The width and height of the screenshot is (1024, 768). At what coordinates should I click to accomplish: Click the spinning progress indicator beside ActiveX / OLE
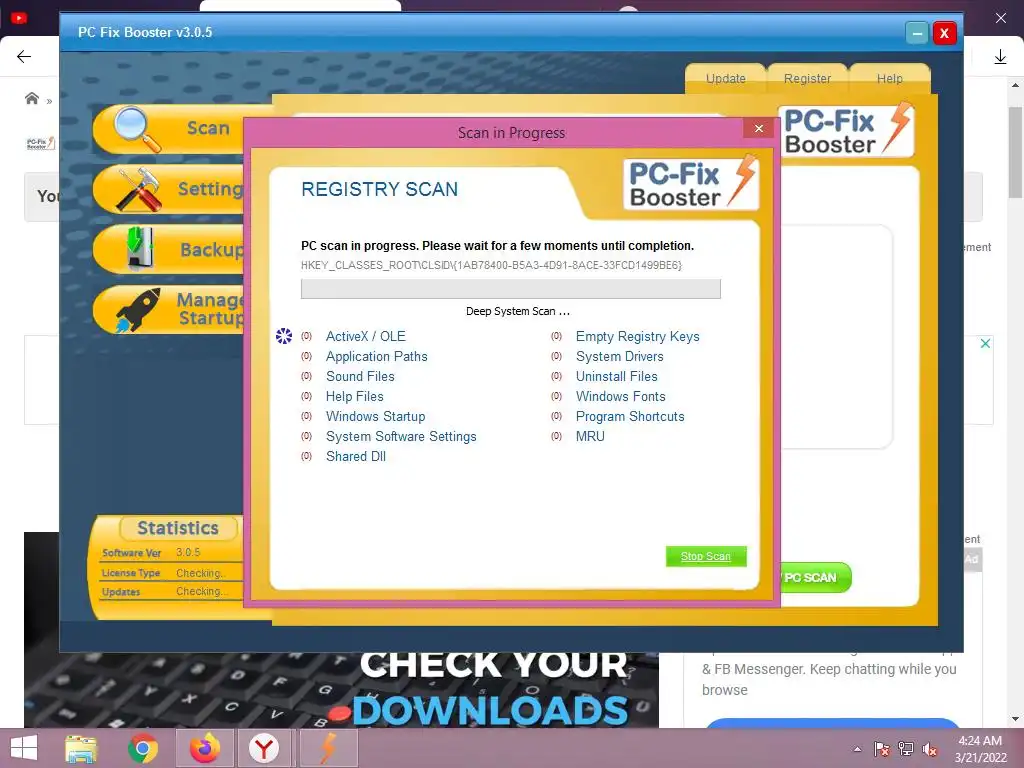[x=283, y=336]
